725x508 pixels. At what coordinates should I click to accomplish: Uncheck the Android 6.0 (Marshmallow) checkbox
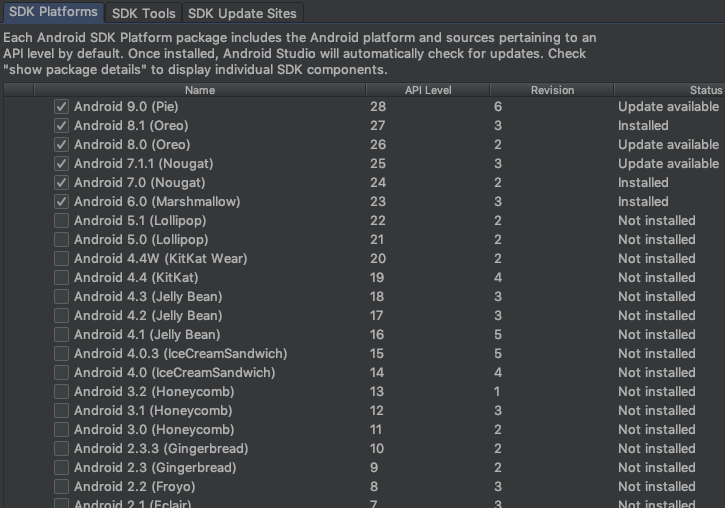pyautogui.click(x=62, y=202)
